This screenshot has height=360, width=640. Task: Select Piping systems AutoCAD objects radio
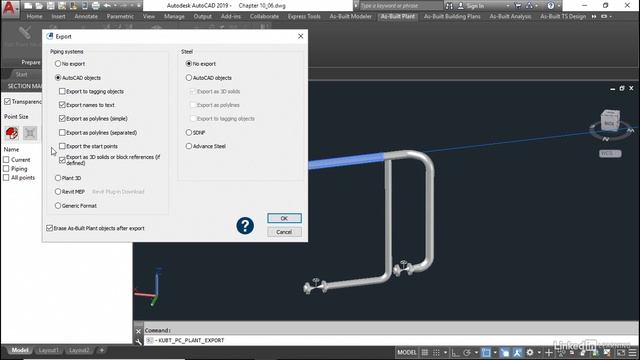[58, 78]
